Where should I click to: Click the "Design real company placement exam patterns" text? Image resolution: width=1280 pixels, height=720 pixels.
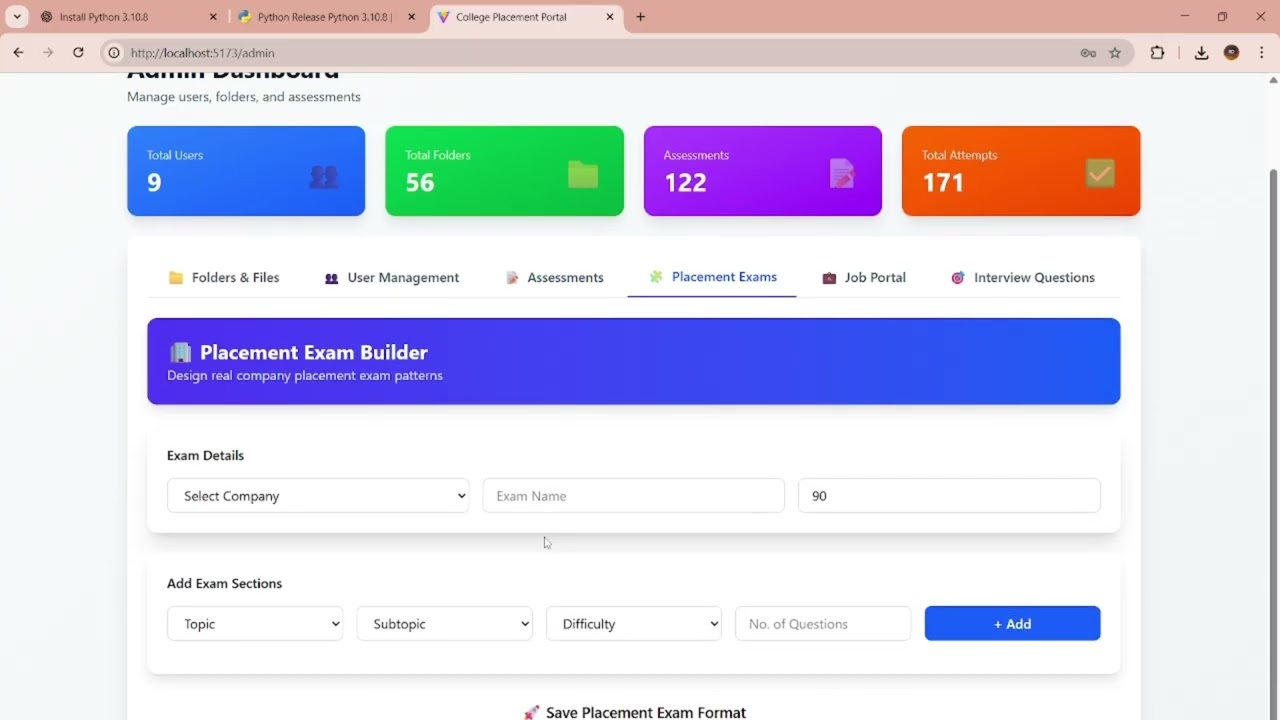[305, 376]
